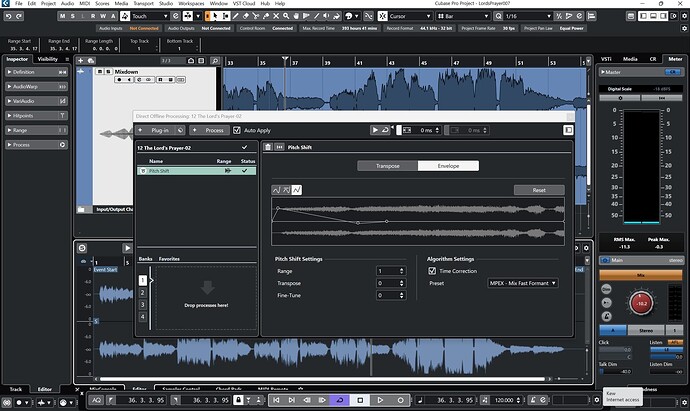
Task: Go to left locator position button
Action: [x=276, y=400]
